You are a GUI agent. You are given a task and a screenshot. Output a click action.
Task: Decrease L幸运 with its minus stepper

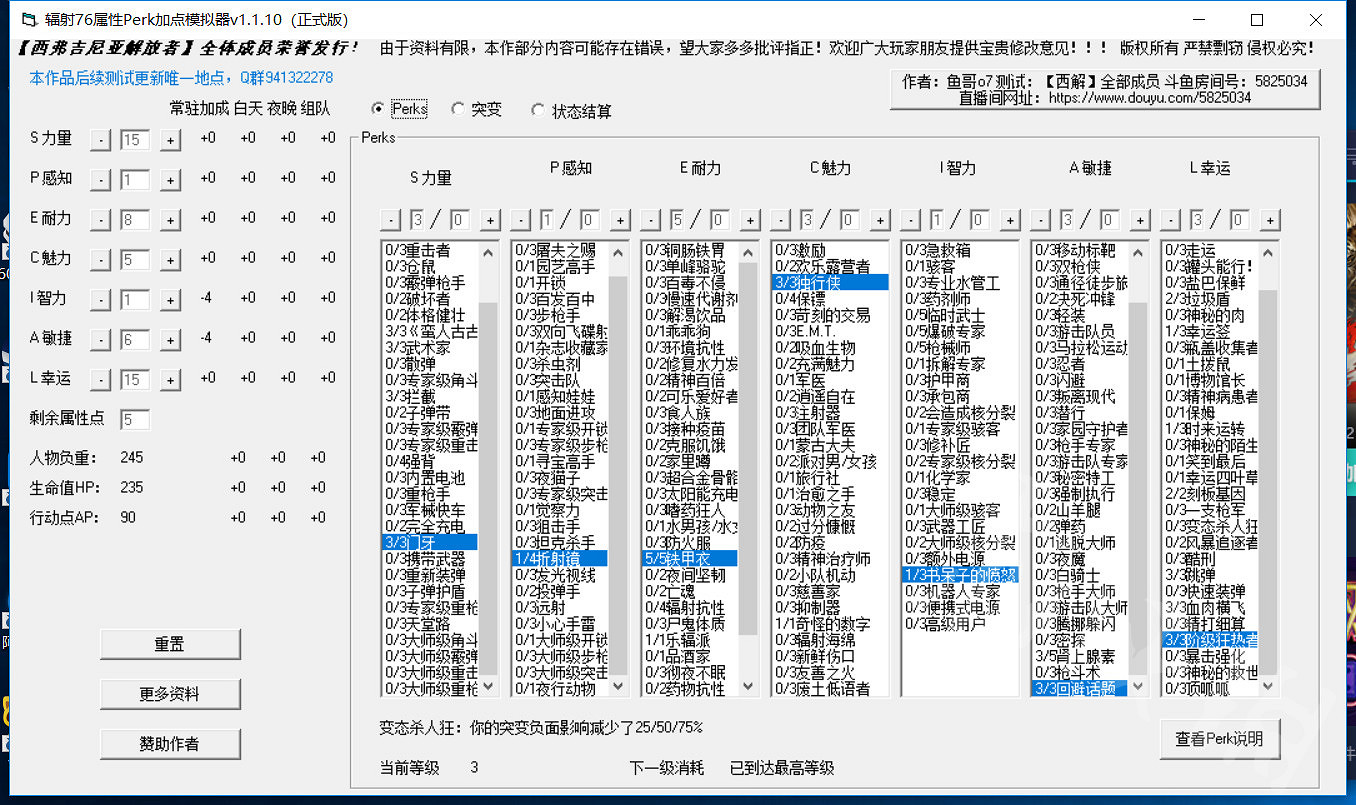tap(99, 380)
